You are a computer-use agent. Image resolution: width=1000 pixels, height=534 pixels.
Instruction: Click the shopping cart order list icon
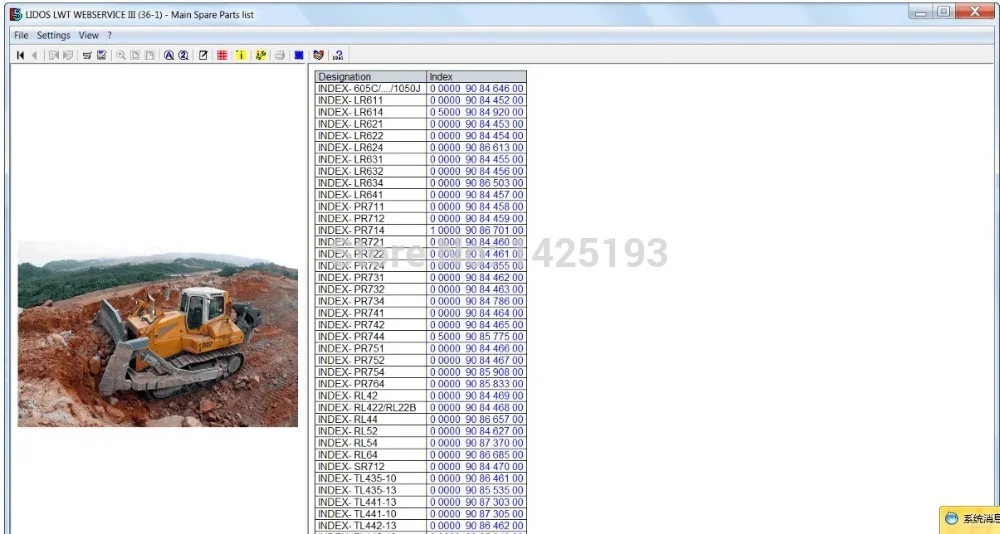pyautogui.click(x=87, y=56)
